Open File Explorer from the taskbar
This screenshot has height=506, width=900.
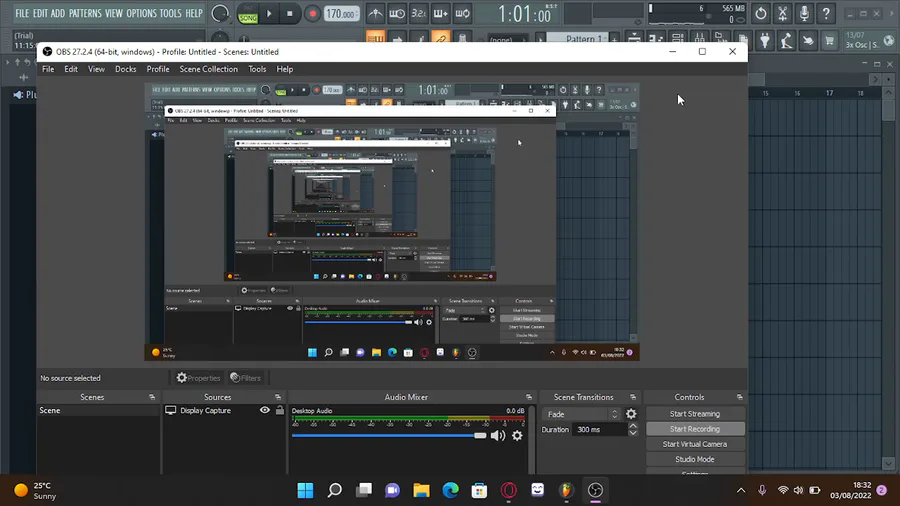(x=421, y=490)
